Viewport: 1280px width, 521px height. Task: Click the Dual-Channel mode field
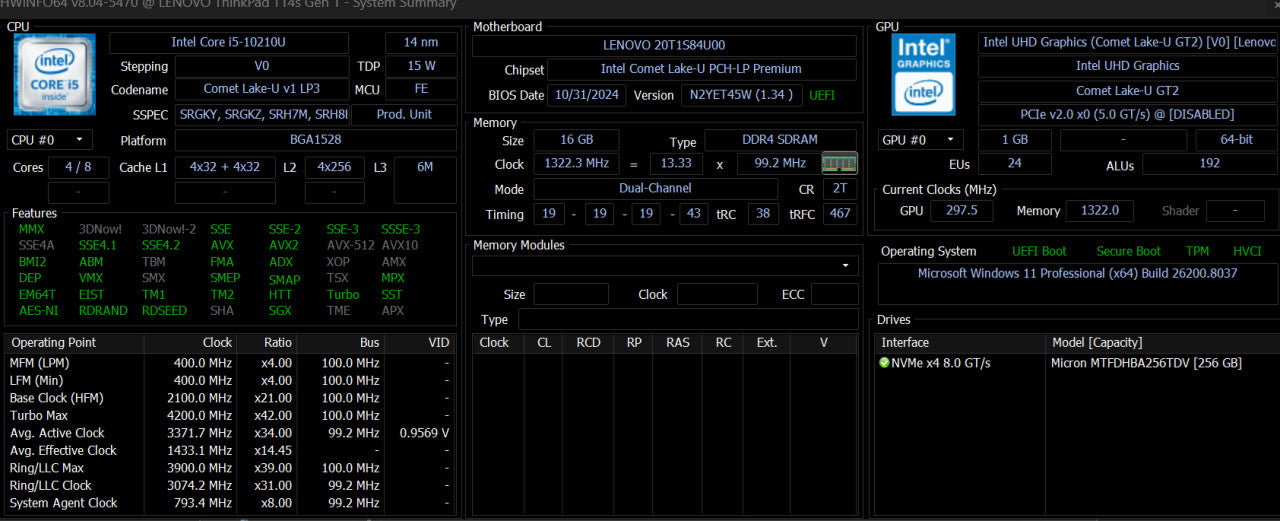point(655,189)
